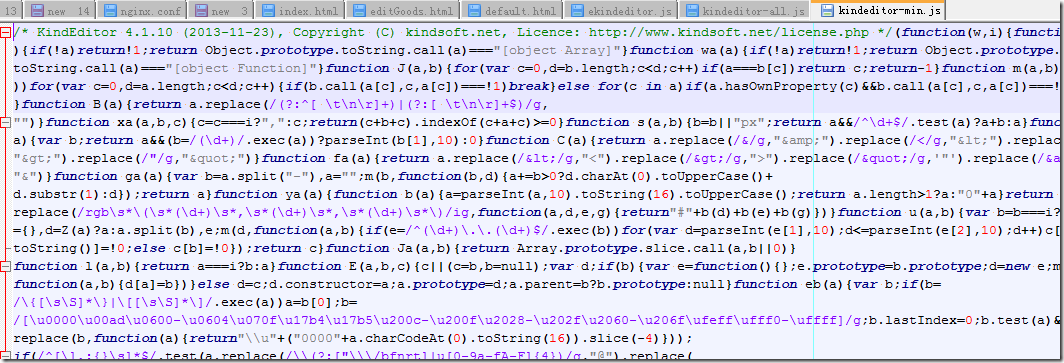Click the save-state icon on index.html tab
1064x363 pixels.
pyautogui.click(x=268, y=12)
